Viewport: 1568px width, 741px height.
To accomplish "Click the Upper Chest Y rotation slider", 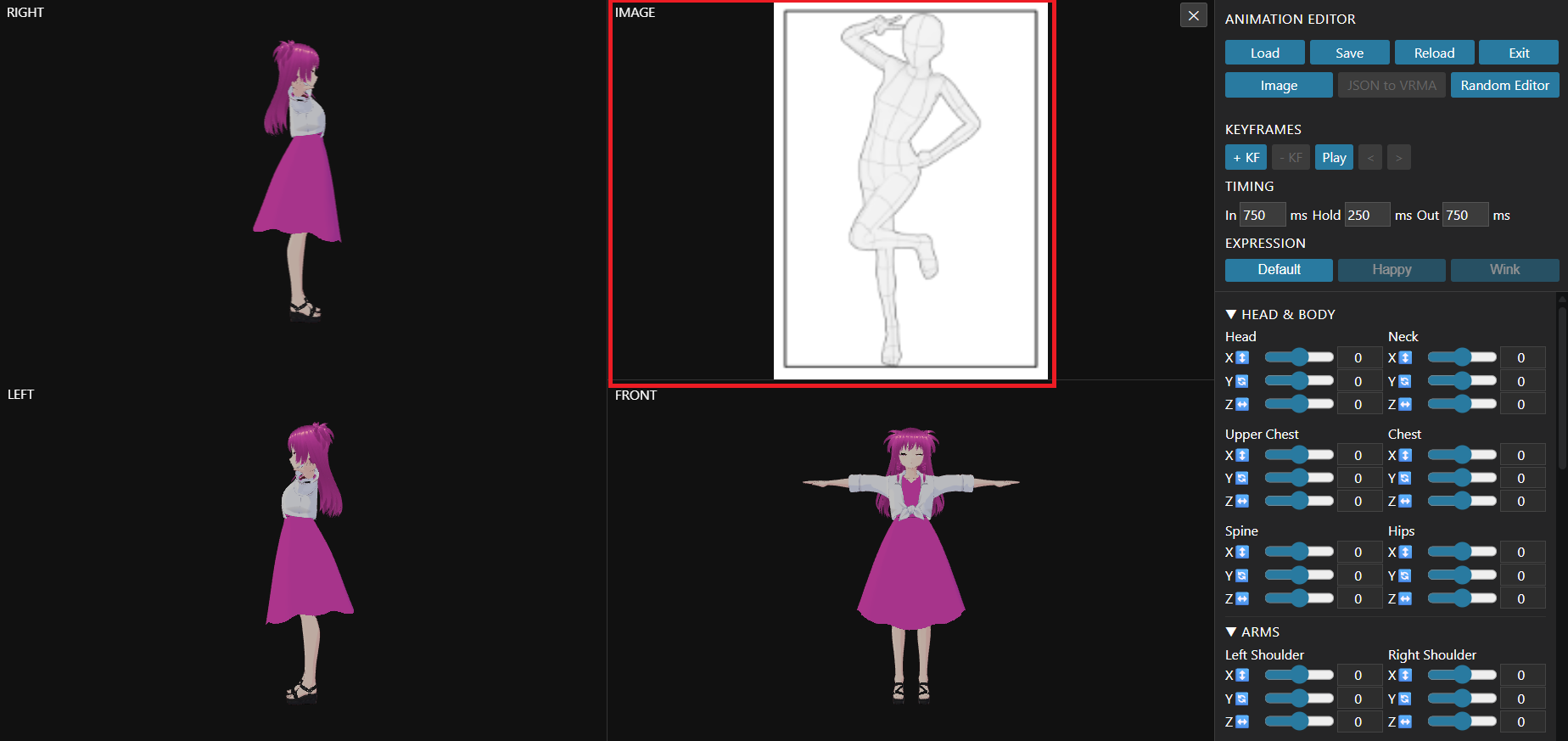I will pos(1299,478).
